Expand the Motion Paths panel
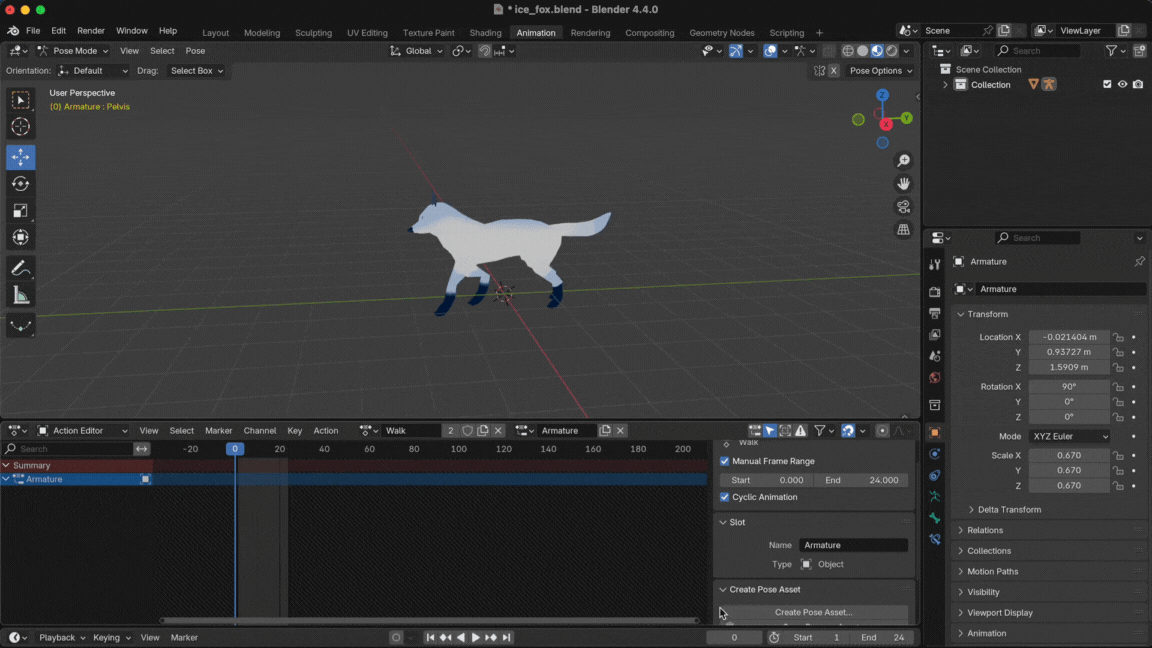The image size is (1152, 648). [x=992, y=571]
